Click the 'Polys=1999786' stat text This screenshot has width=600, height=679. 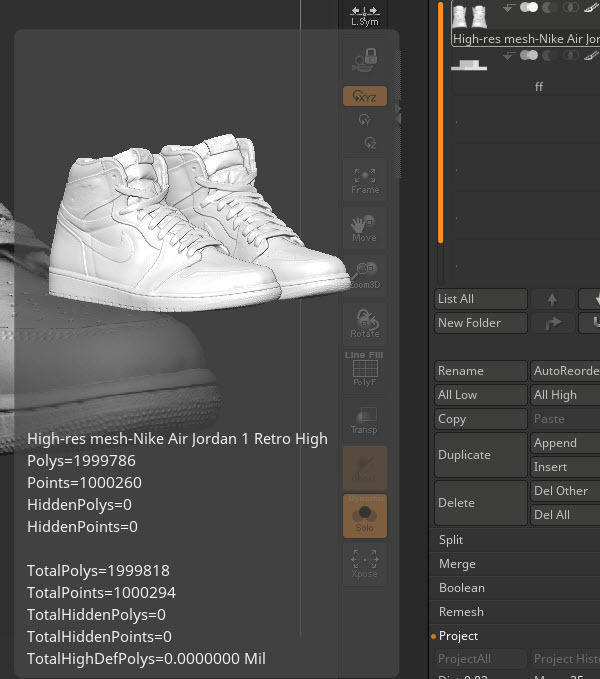(x=81, y=461)
